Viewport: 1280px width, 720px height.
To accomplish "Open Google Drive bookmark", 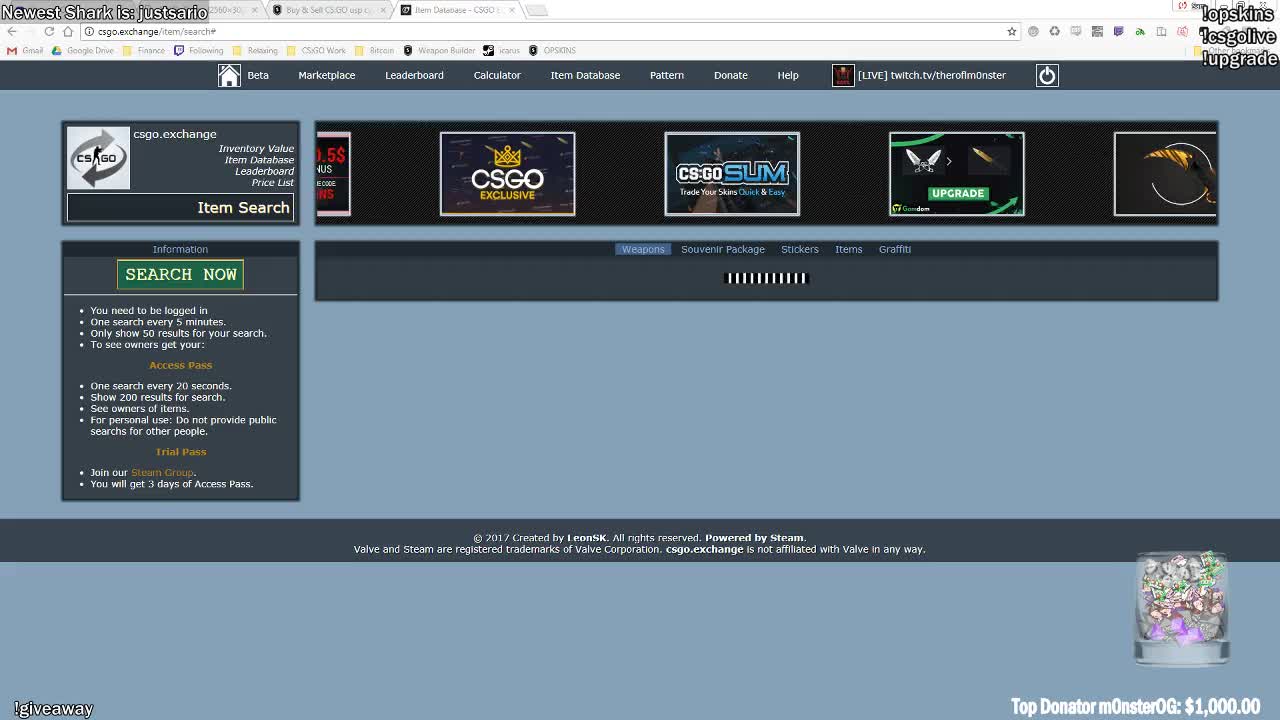I will [x=84, y=50].
